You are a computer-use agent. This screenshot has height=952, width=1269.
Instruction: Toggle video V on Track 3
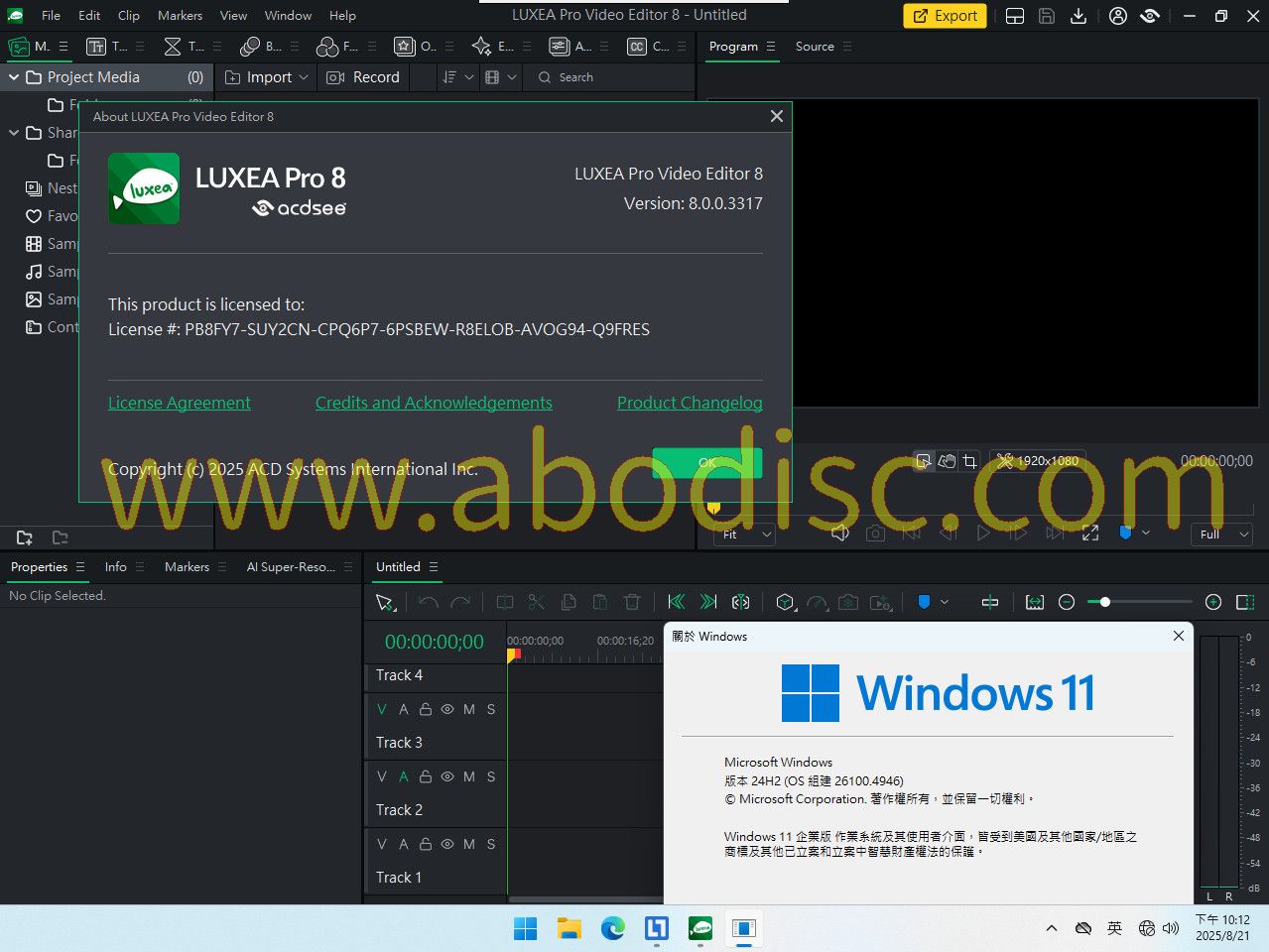(x=382, y=709)
